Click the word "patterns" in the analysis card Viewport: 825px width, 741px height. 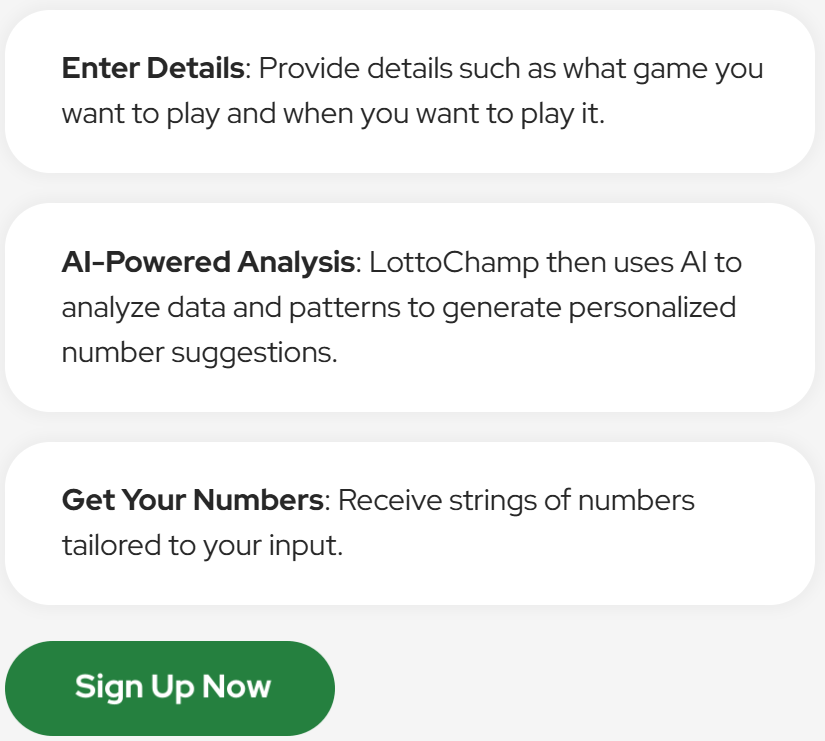coord(345,307)
